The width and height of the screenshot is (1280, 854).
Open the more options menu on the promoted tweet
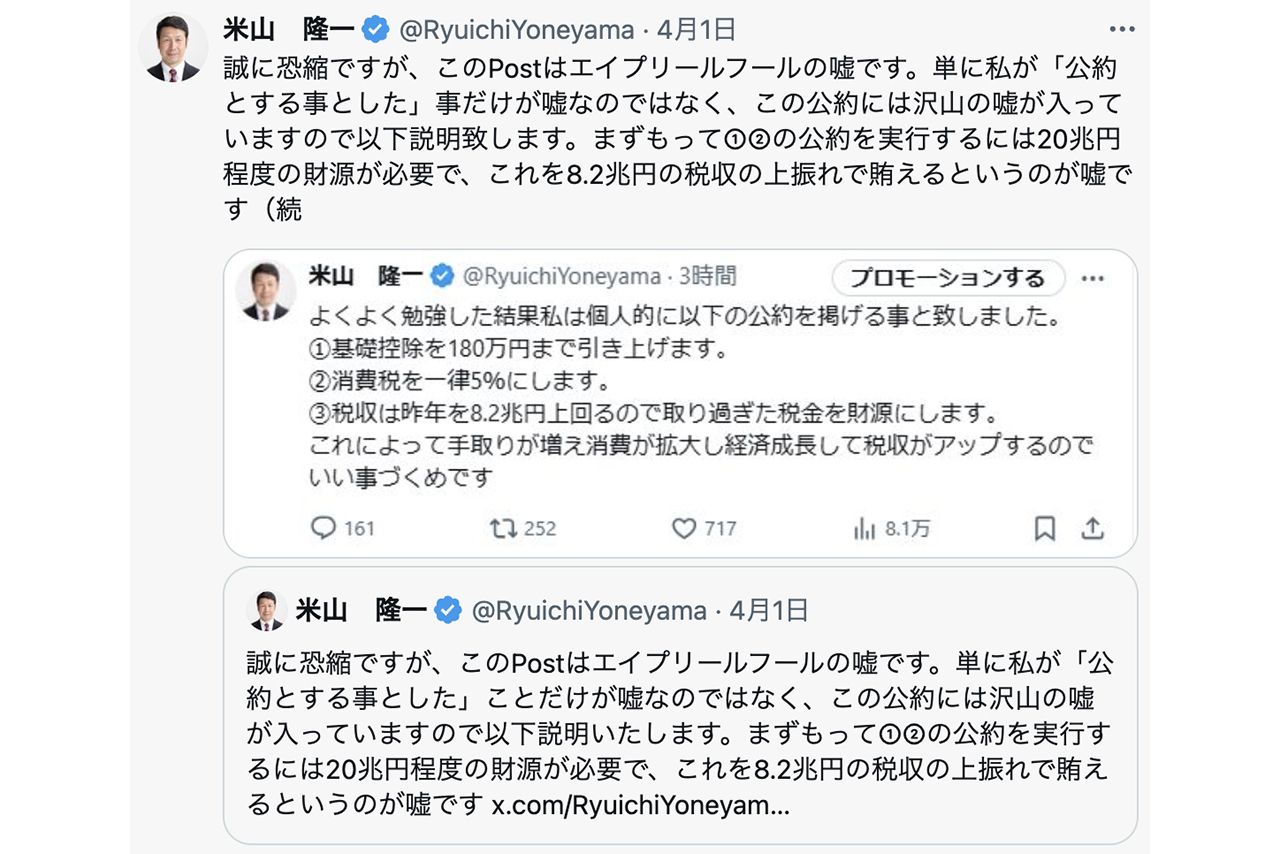(1092, 278)
